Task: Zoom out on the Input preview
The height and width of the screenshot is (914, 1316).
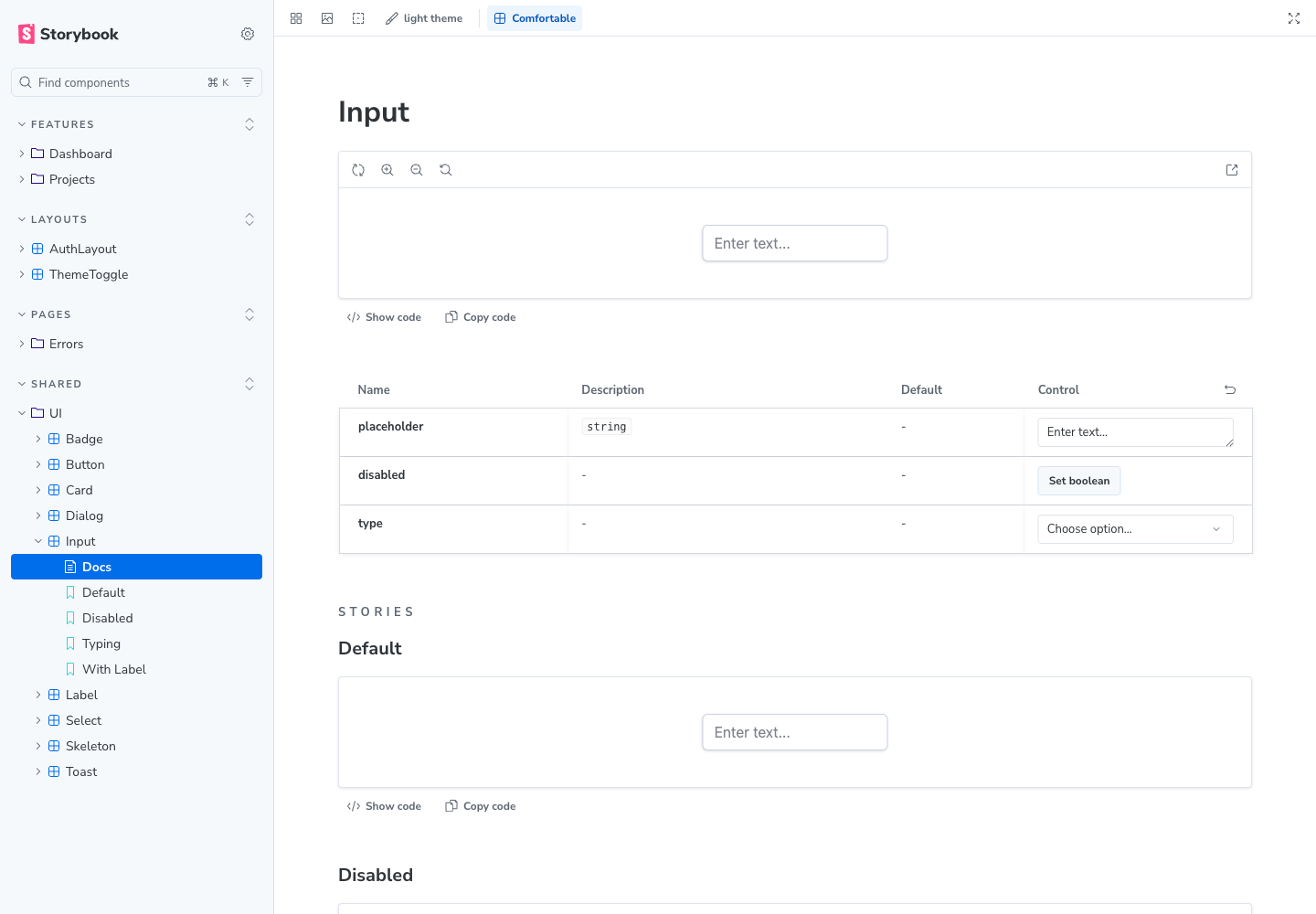Action: (417, 170)
